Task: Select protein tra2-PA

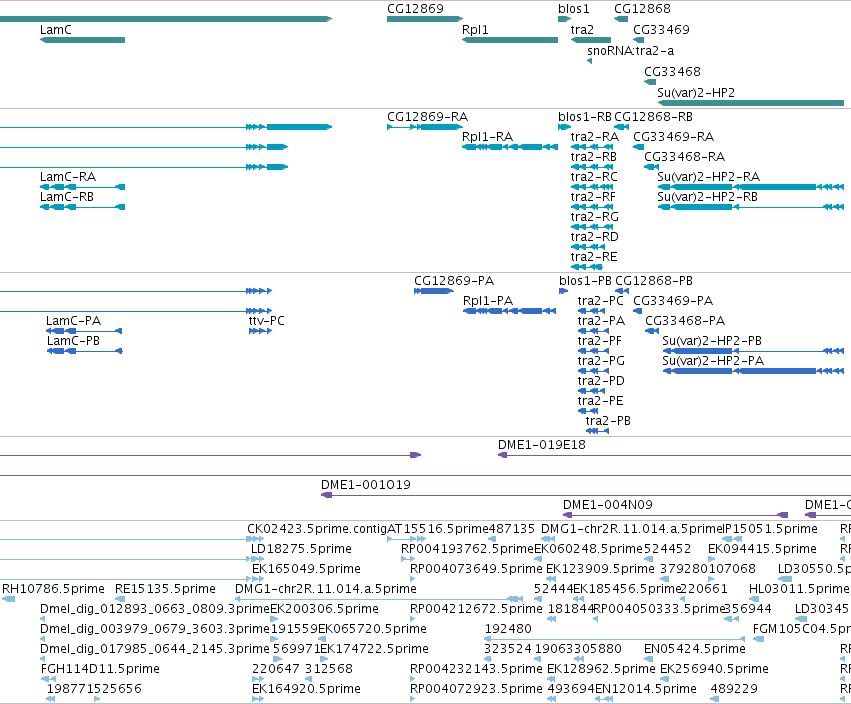Action: pyautogui.click(x=594, y=331)
